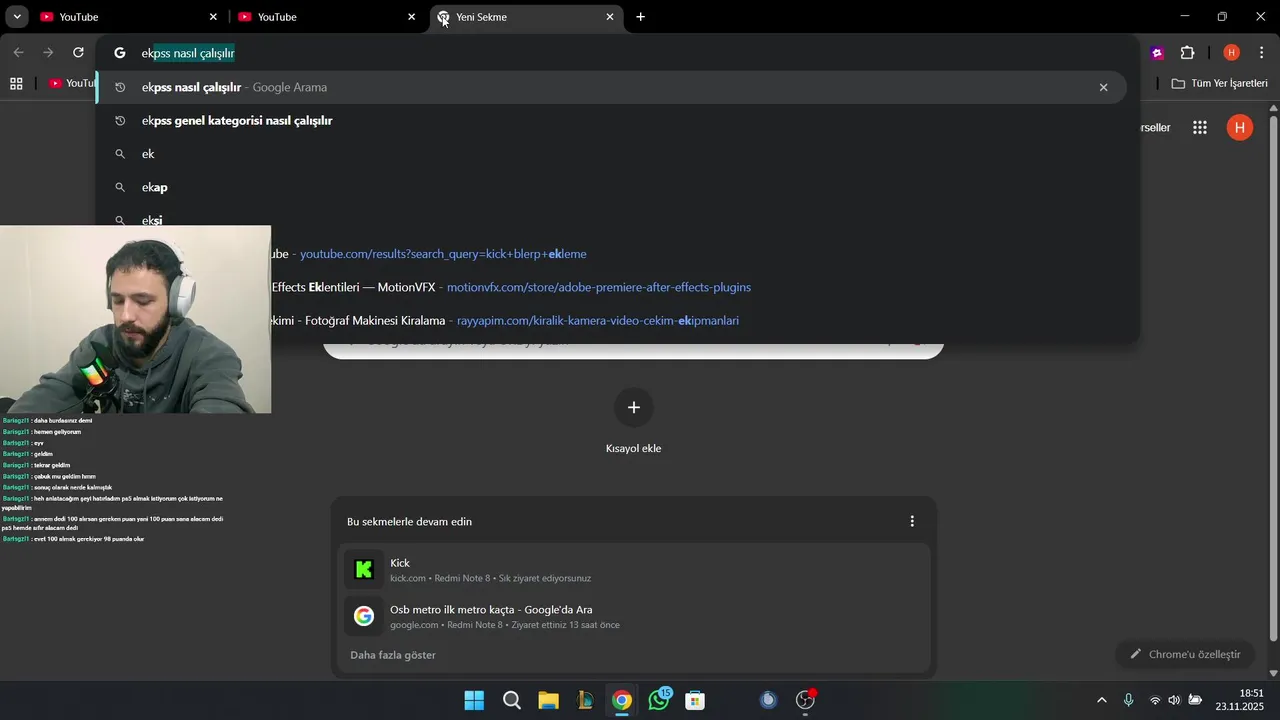Open 'Osb metro ilk metro kaçta' Google result
The width and height of the screenshot is (1280, 720).
click(636, 616)
